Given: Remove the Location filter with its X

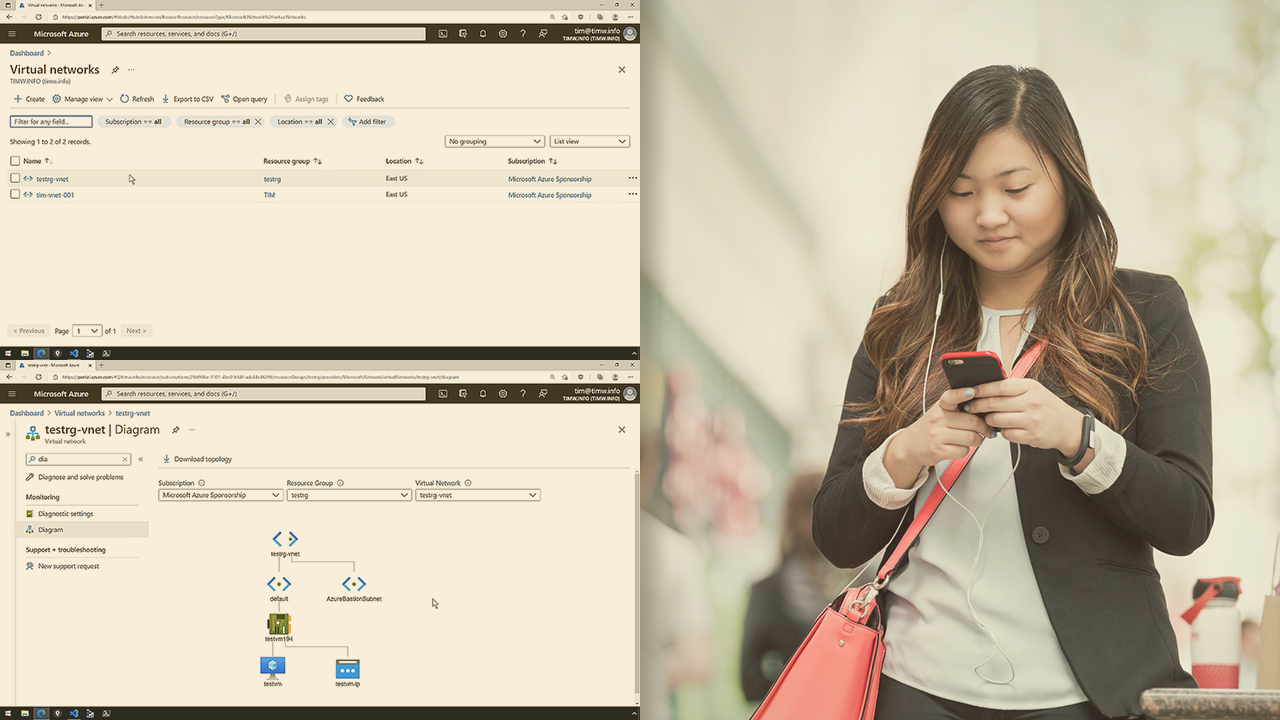Looking at the screenshot, I should click(x=331, y=122).
